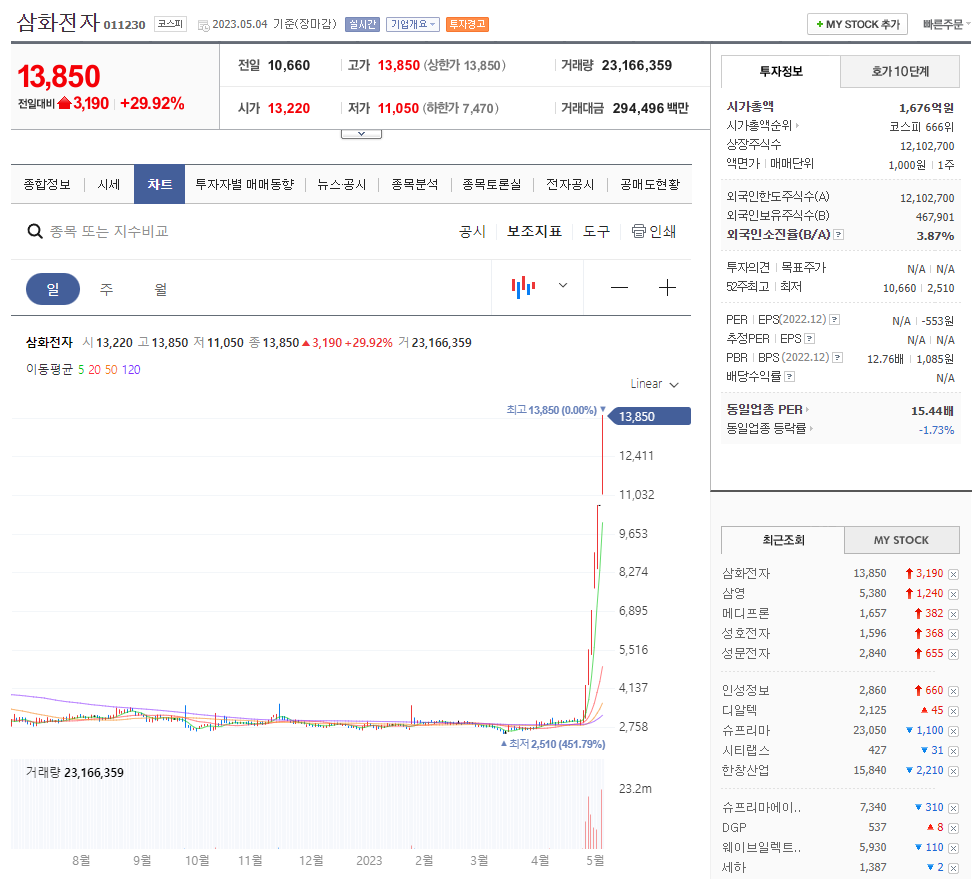Open the 빠른주문 dropdown
This screenshot has height=879, width=980.
pyautogui.click(x=946, y=24)
